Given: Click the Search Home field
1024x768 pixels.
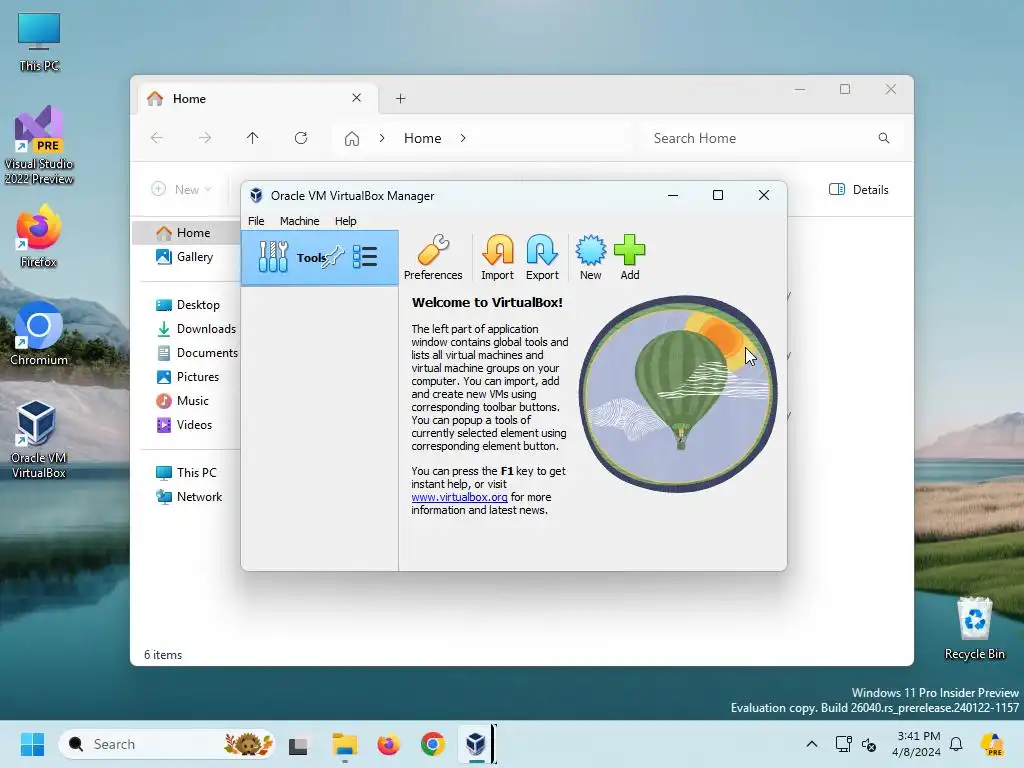Looking at the screenshot, I should click(771, 138).
